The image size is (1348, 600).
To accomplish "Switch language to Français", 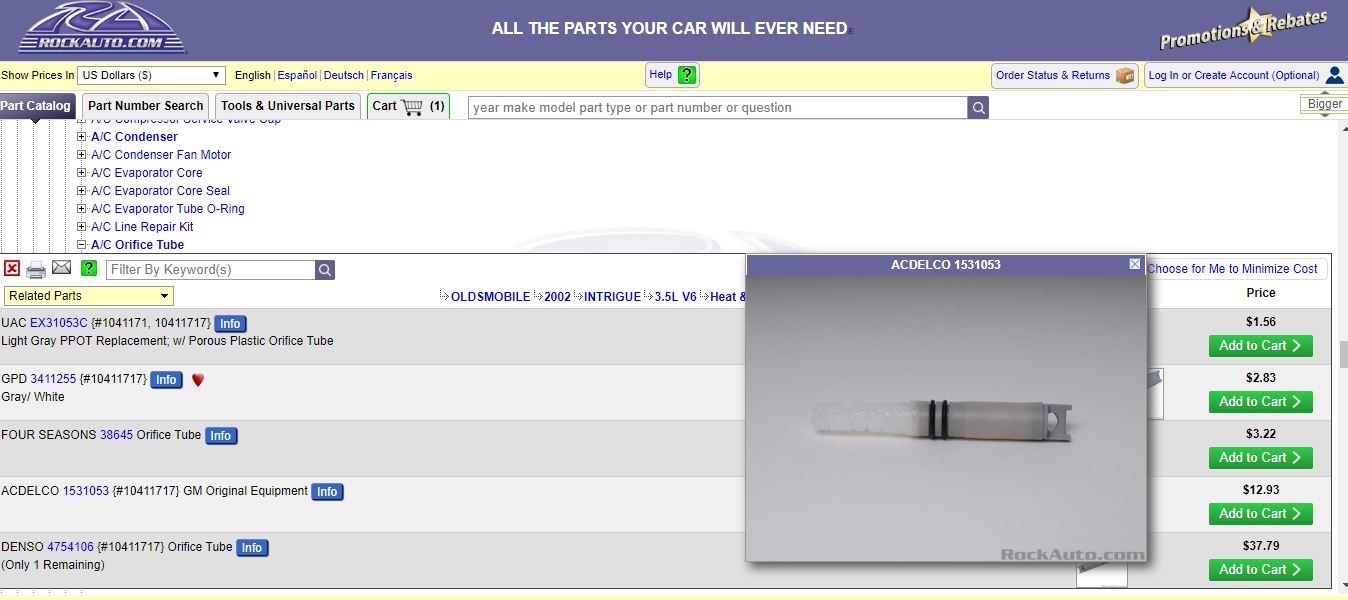I will pos(391,75).
